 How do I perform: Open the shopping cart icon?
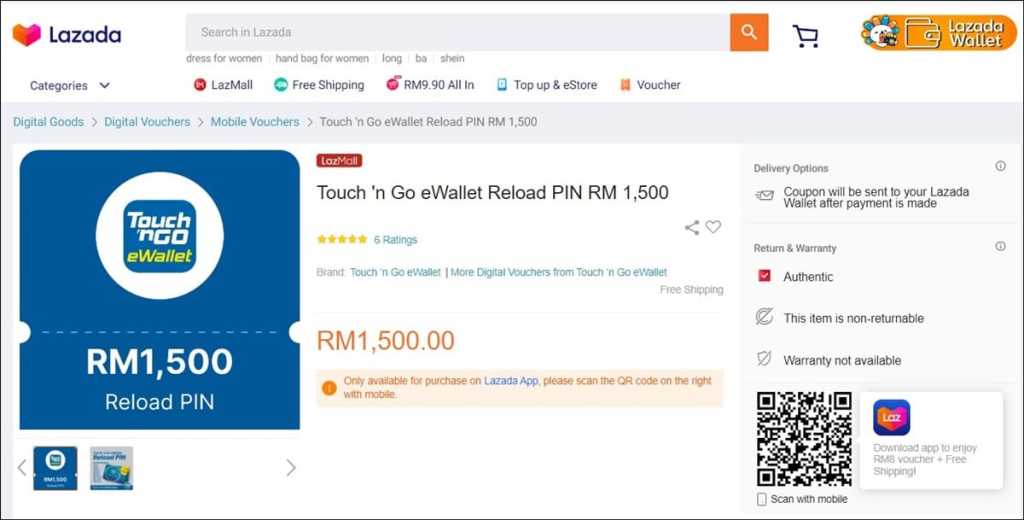click(x=805, y=36)
